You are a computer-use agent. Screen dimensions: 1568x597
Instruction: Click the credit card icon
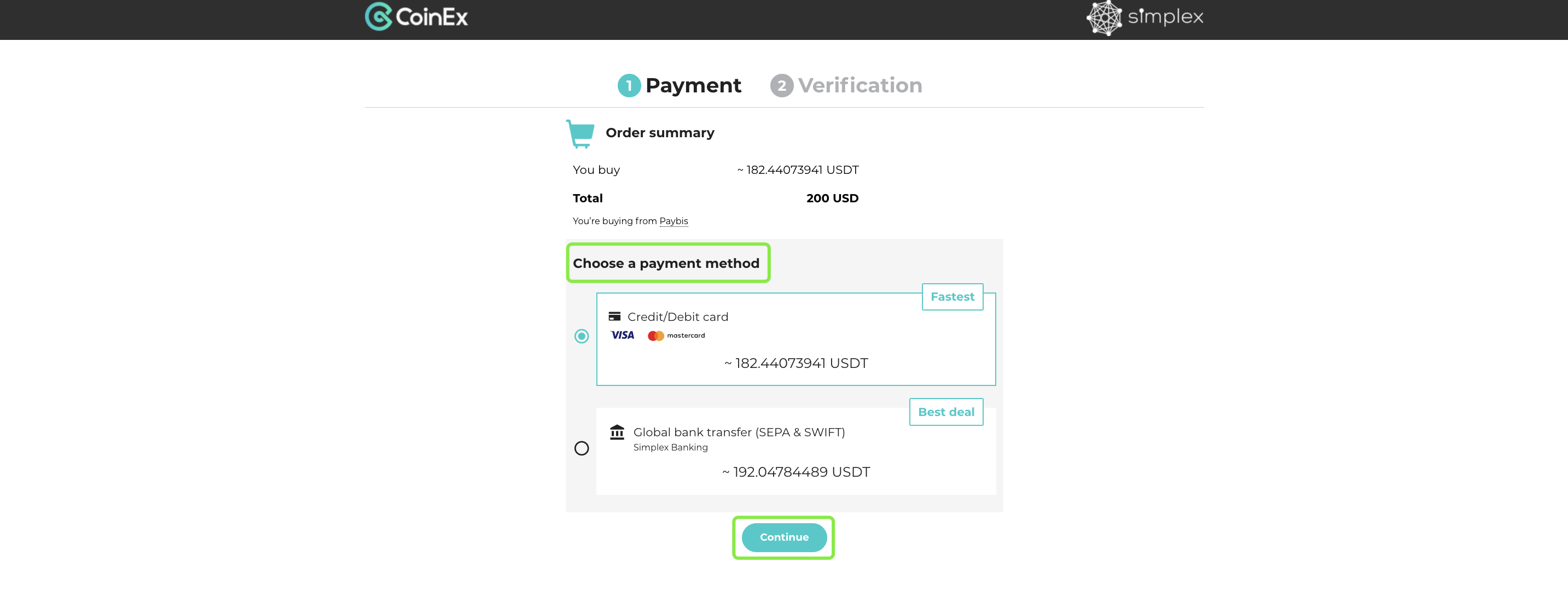click(x=614, y=316)
